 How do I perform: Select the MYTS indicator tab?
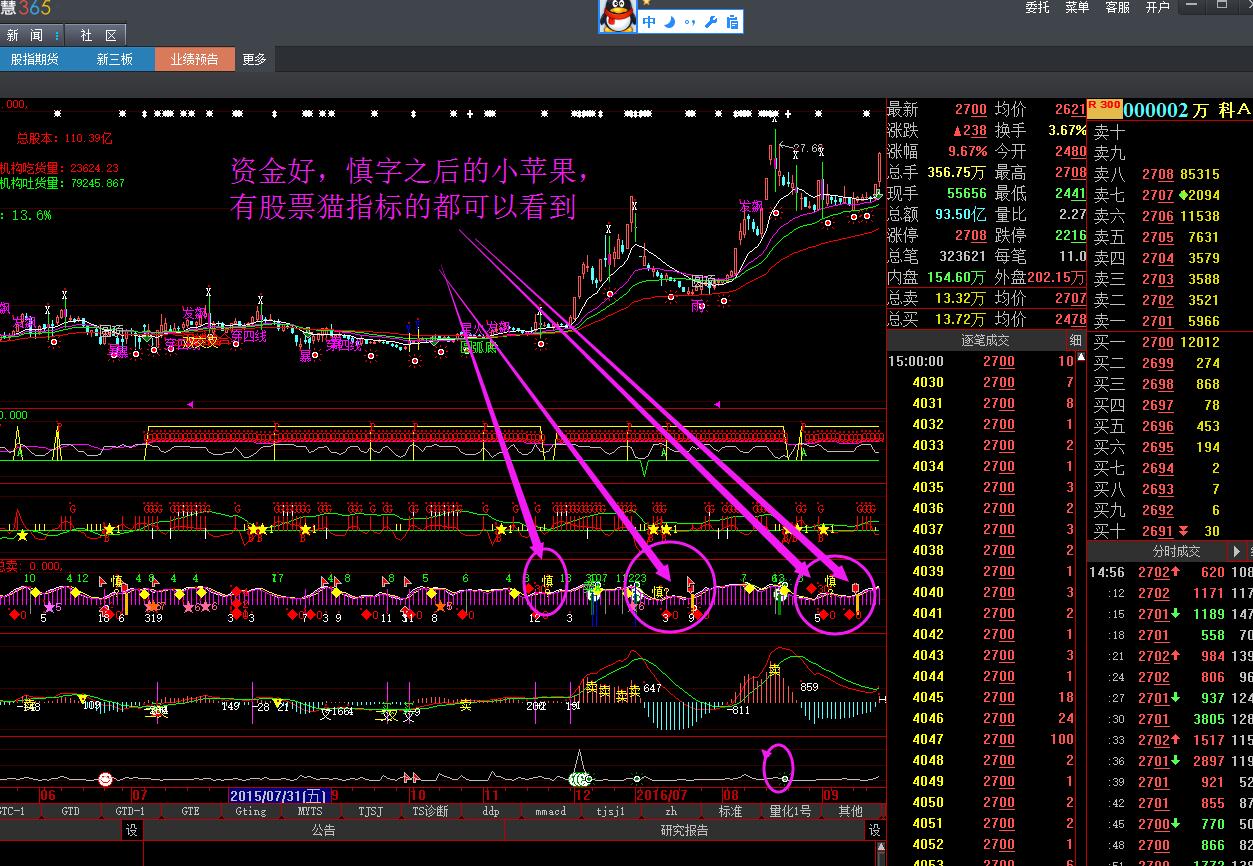(310, 811)
